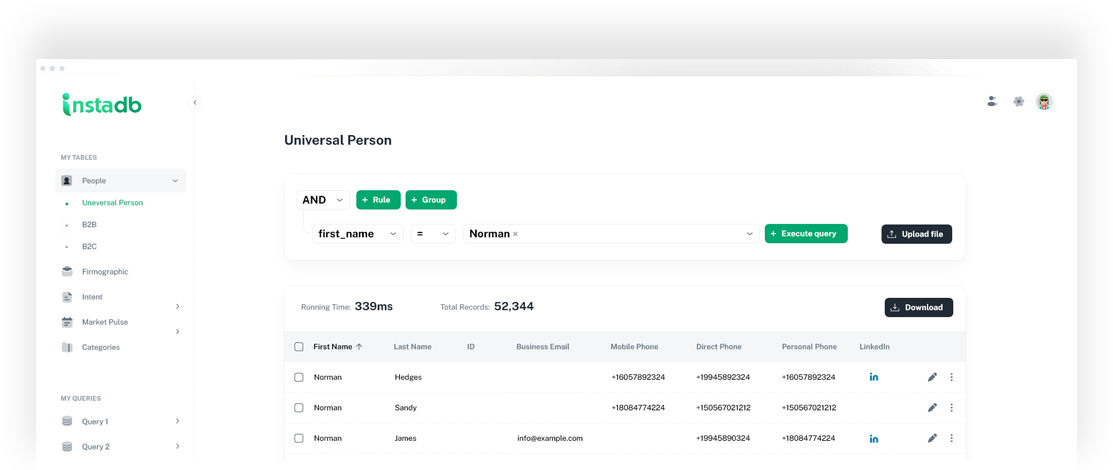Image resolution: width=1113 pixels, height=470 pixels.
Task: Select B2B under People
Action: coord(89,225)
